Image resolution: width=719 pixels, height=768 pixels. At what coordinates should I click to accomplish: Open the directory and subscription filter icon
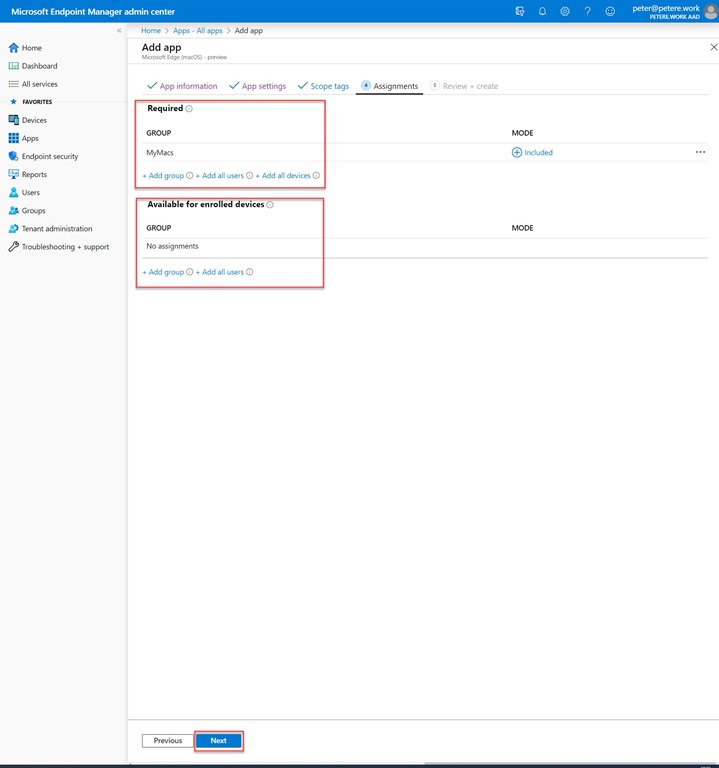[519, 11]
